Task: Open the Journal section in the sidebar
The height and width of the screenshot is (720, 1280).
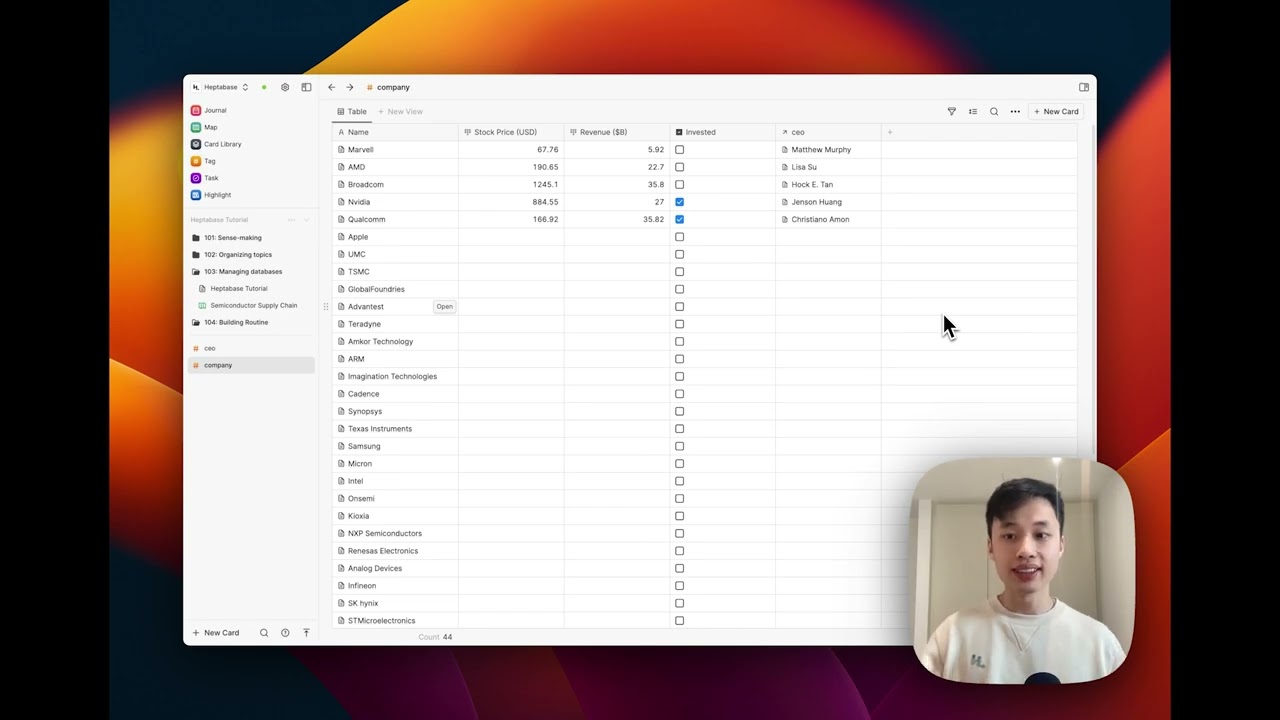Action: (209, 110)
